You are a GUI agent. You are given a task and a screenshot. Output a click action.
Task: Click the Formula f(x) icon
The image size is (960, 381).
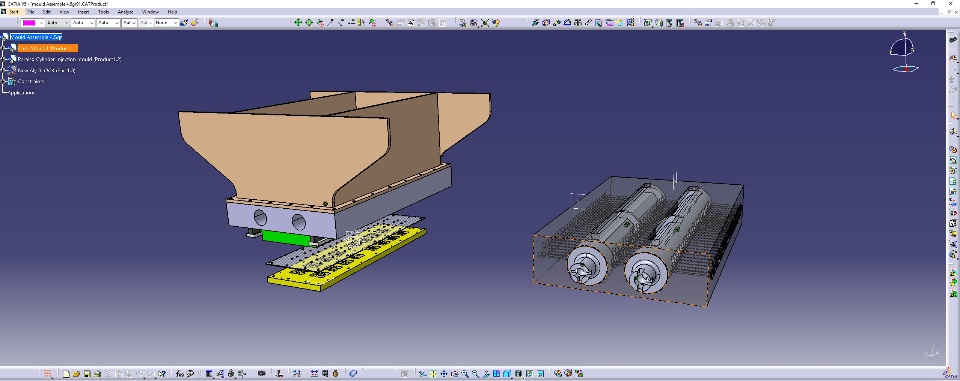[179, 374]
